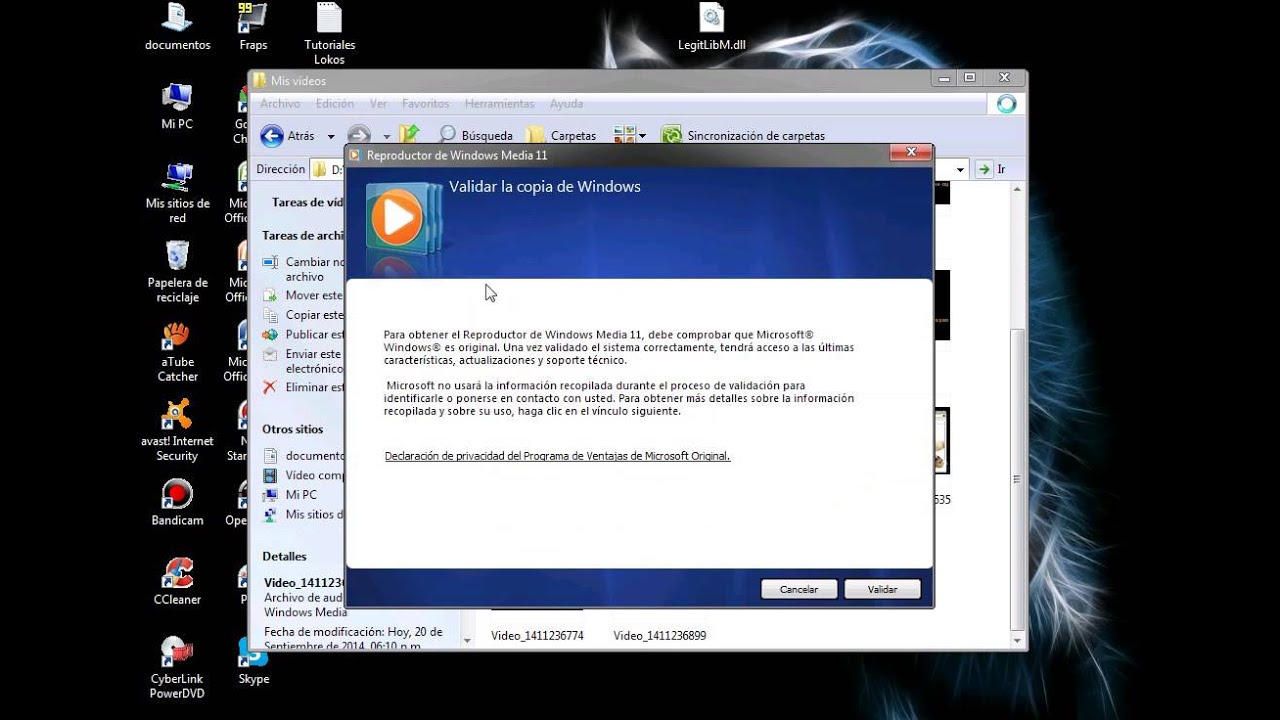Open the forward history dropdown arrow

(x=386, y=136)
